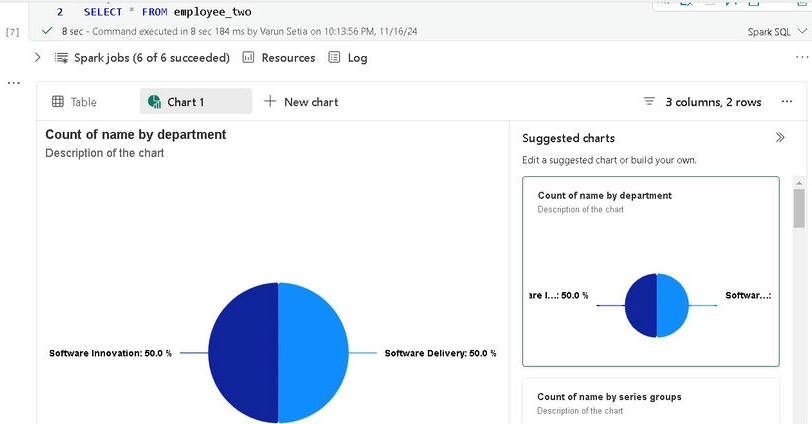Click the Software Delivery pie slice
Screen dimensions: 812x424
coord(313,353)
